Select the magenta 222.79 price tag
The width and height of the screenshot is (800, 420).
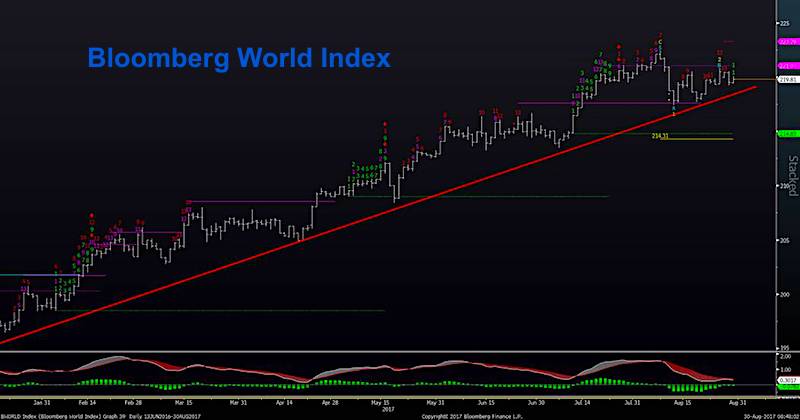coord(788,42)
